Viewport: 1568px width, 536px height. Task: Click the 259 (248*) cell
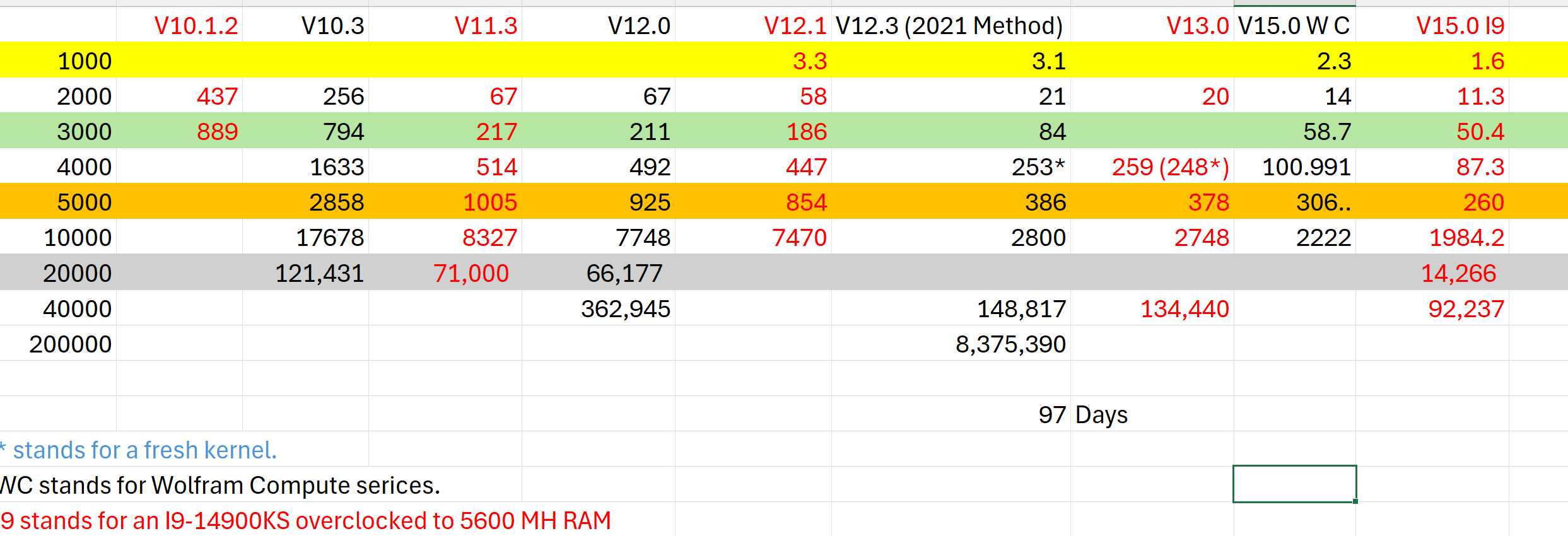click(1152, 167)
